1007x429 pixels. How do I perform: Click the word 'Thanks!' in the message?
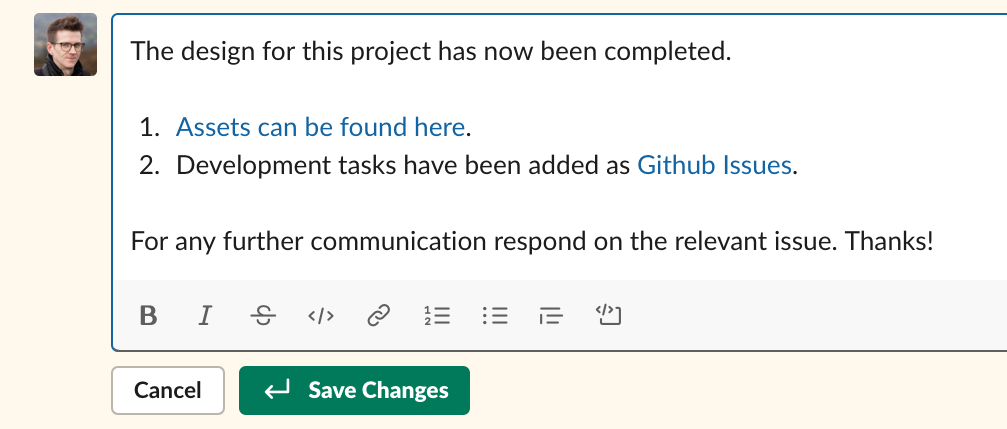tap(889, 241)
